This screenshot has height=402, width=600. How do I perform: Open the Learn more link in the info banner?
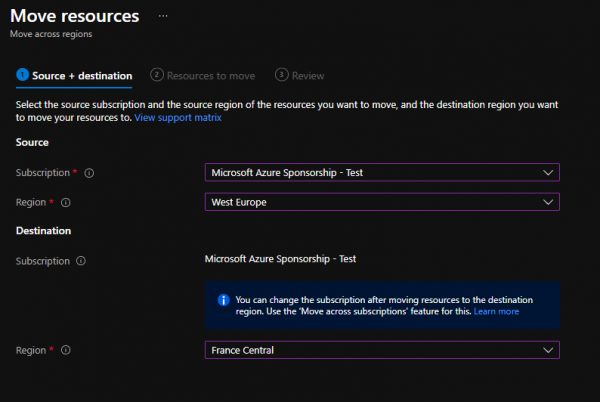[x=496, y=311]
